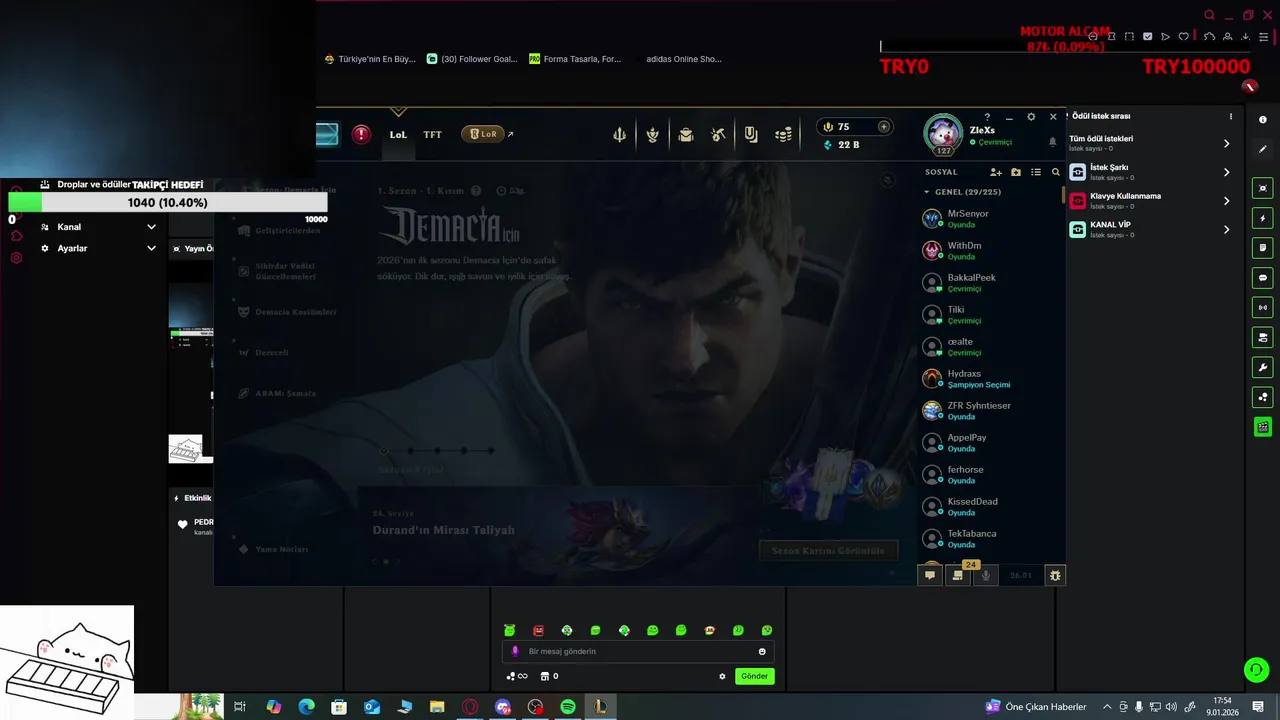1280x720 pixels.
Task: Select friend KissedDead in friends list
Action: [990, 506]
